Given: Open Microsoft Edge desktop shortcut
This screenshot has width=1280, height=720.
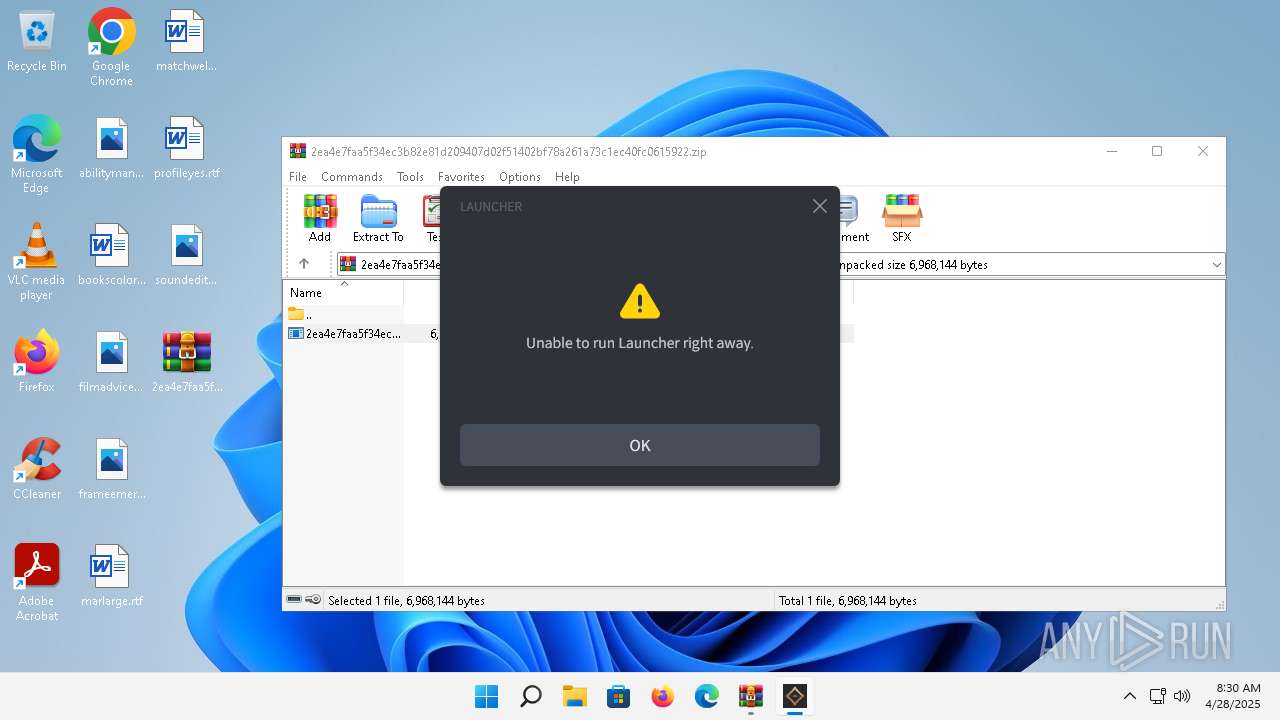Looking at the screenshot, I should [37, 154].
